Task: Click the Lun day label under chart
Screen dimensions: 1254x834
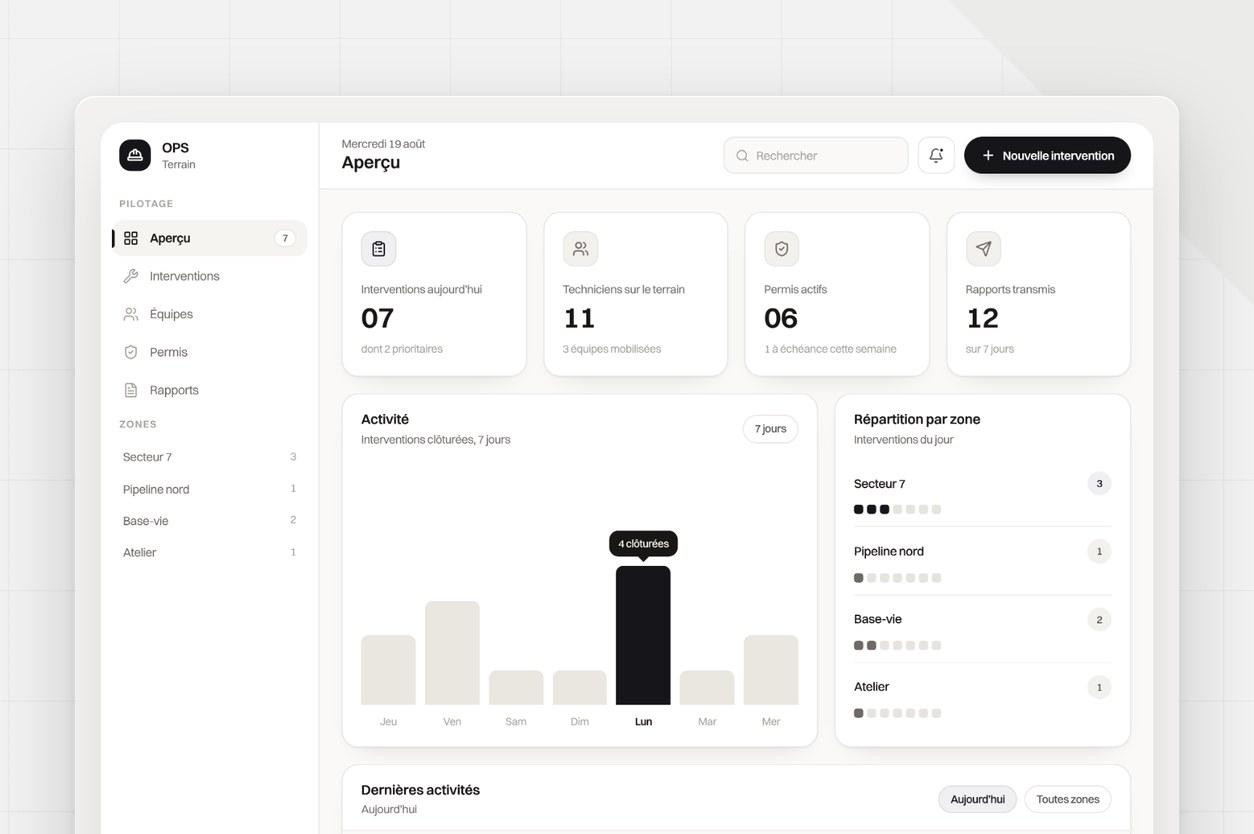Action: coord(643,722)
